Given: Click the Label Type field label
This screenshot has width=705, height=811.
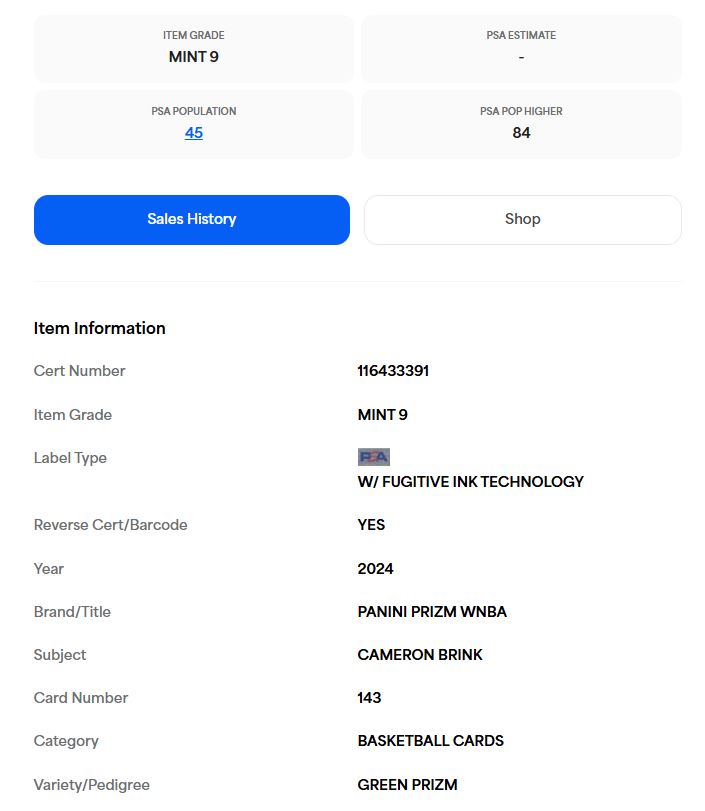Looking at the screenshot, I should click(x=70, y=458).
